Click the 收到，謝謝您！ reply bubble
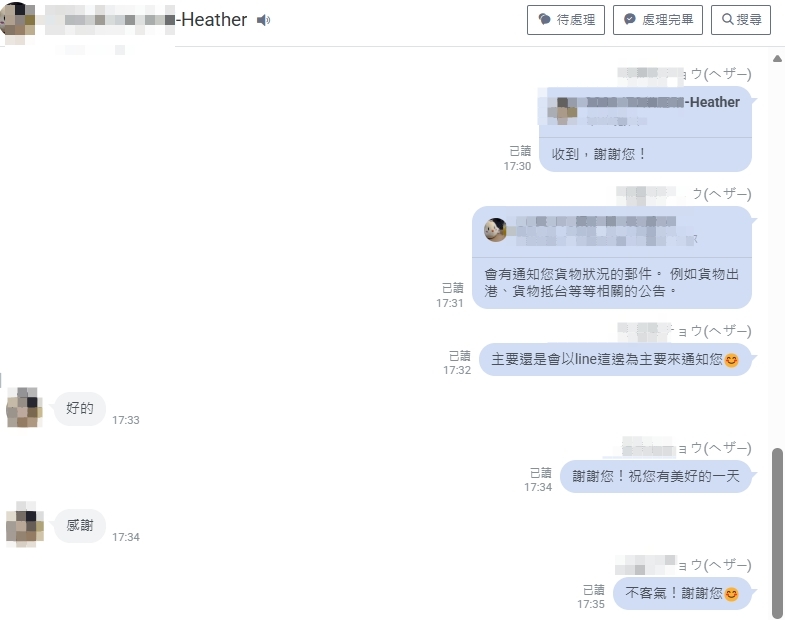 pyautogui.click(x=645, y=129)
